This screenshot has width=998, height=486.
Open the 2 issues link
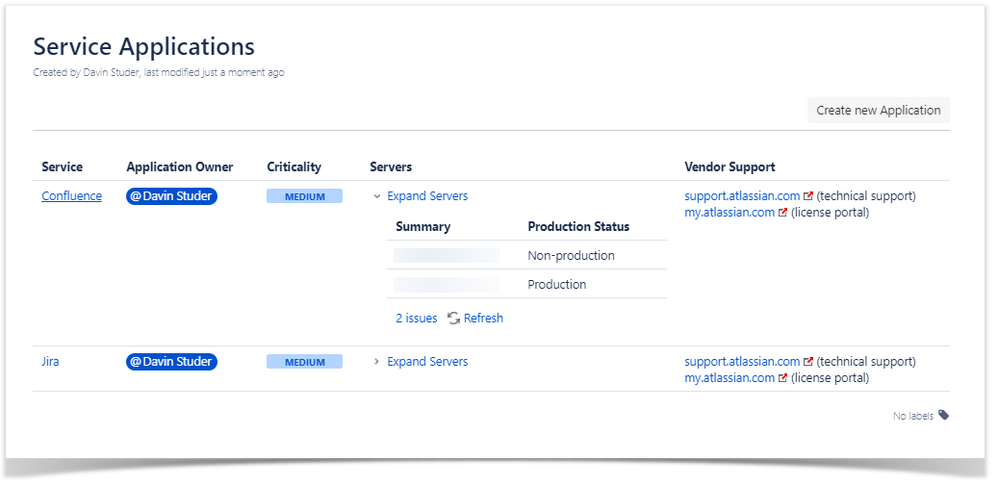[x=416, y=318]
